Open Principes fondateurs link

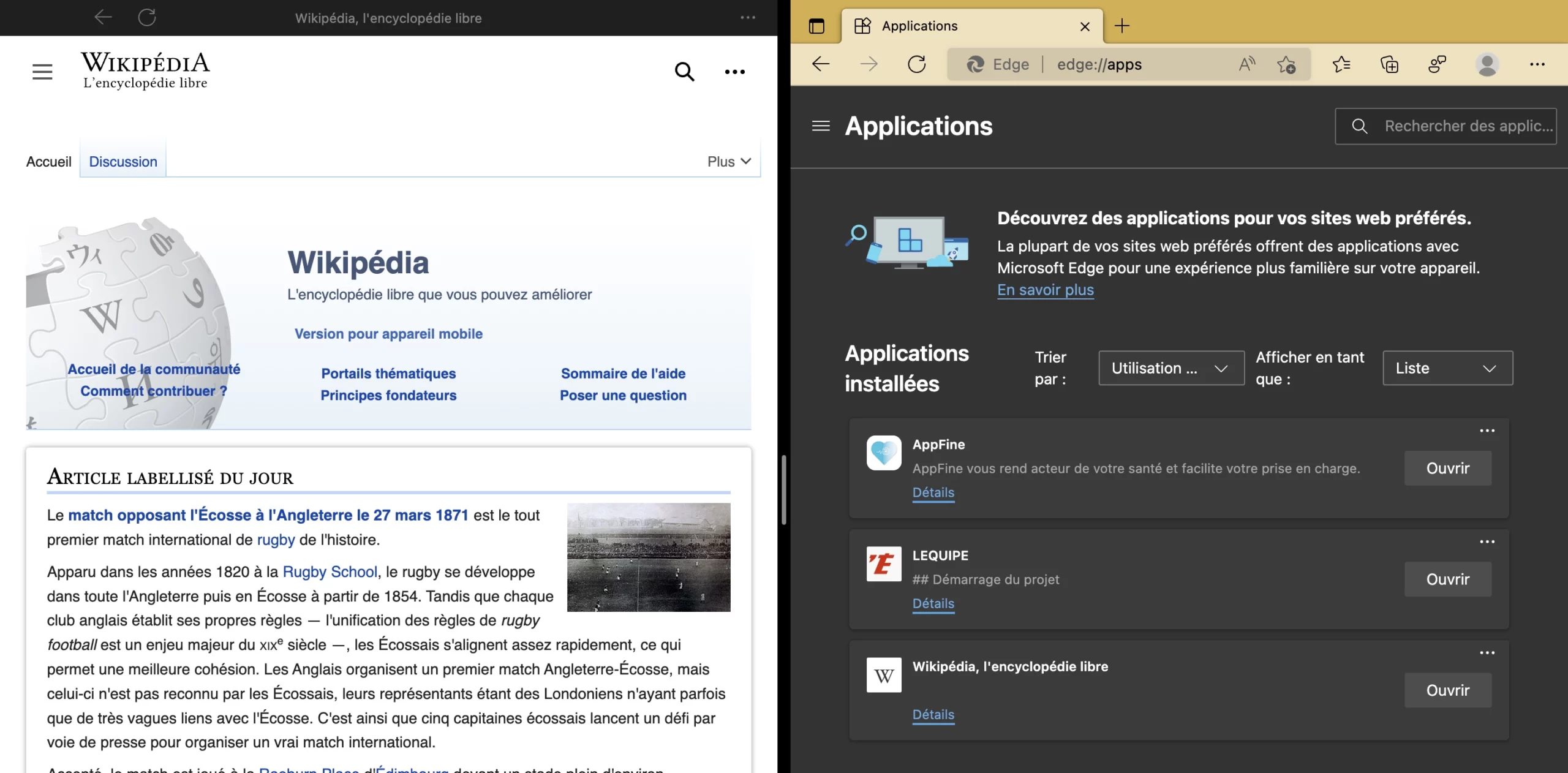coord(388,396)
